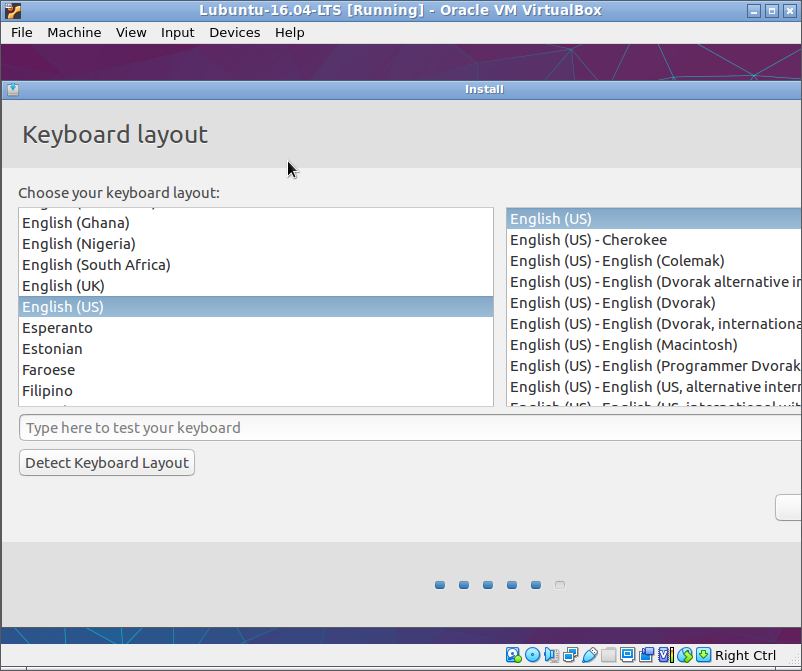Screen dimensions: 802x671
Task: Open the Devices menu
Action: click(235, 33)
